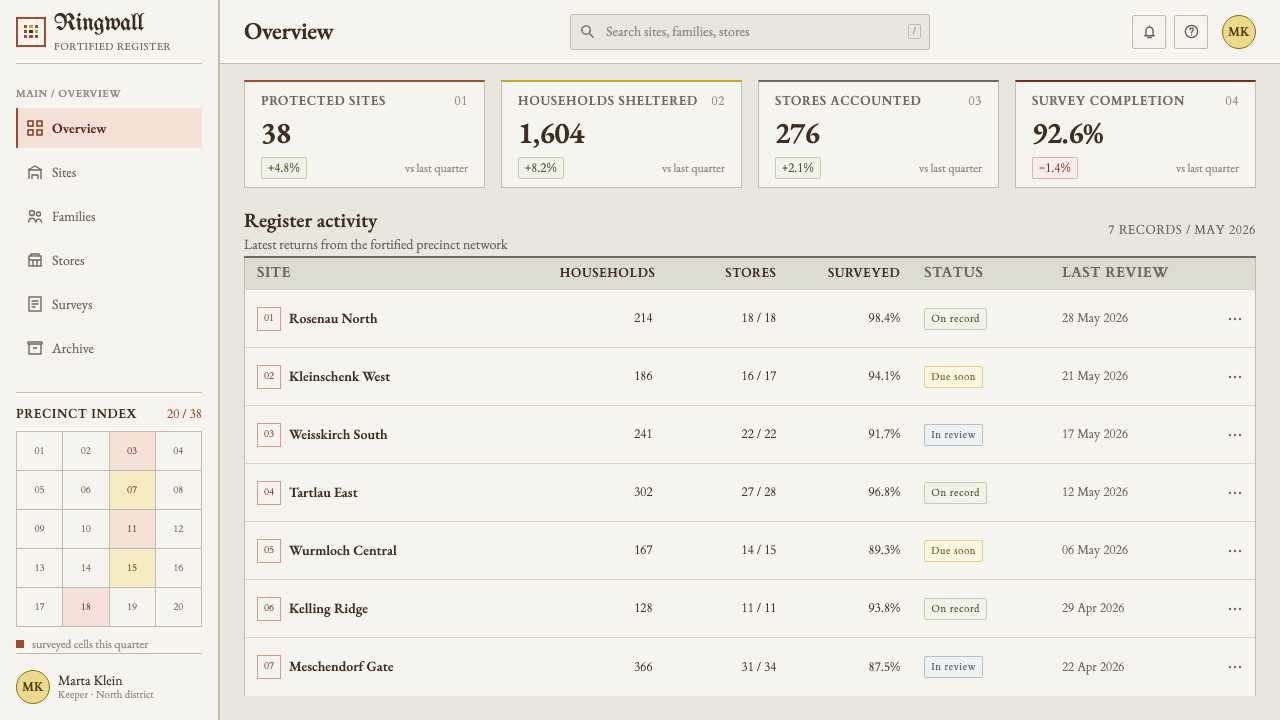Open row actions for Wurmloch Central

1235,551
